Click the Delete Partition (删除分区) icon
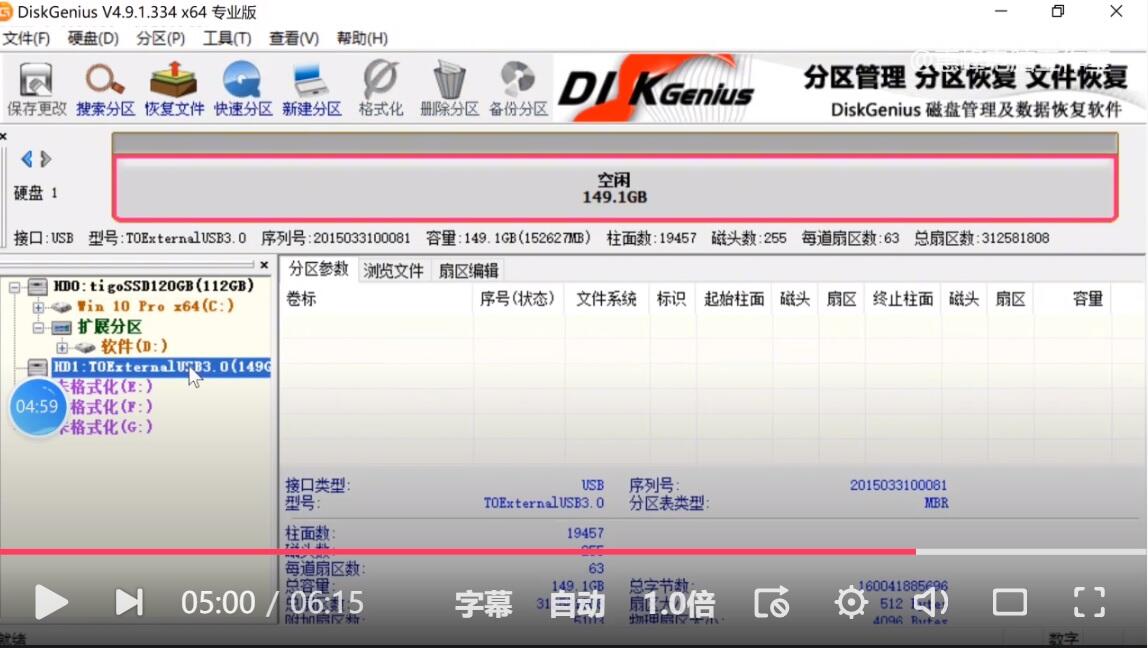Image resolution: width=1148 pixels, height=648 pixels. click(x=449, y=89)
